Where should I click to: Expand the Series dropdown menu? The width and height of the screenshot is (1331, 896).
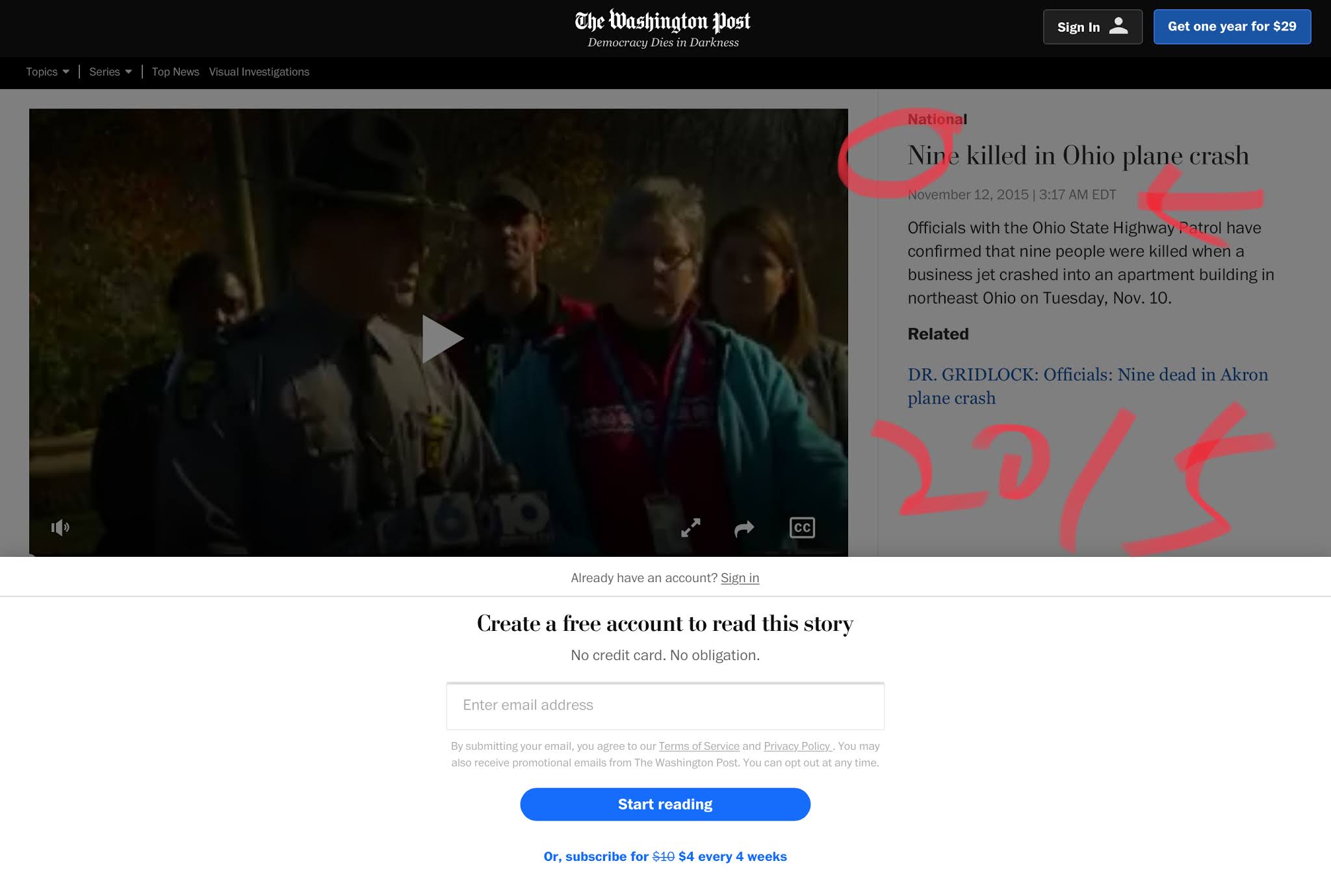click(110, 71)
